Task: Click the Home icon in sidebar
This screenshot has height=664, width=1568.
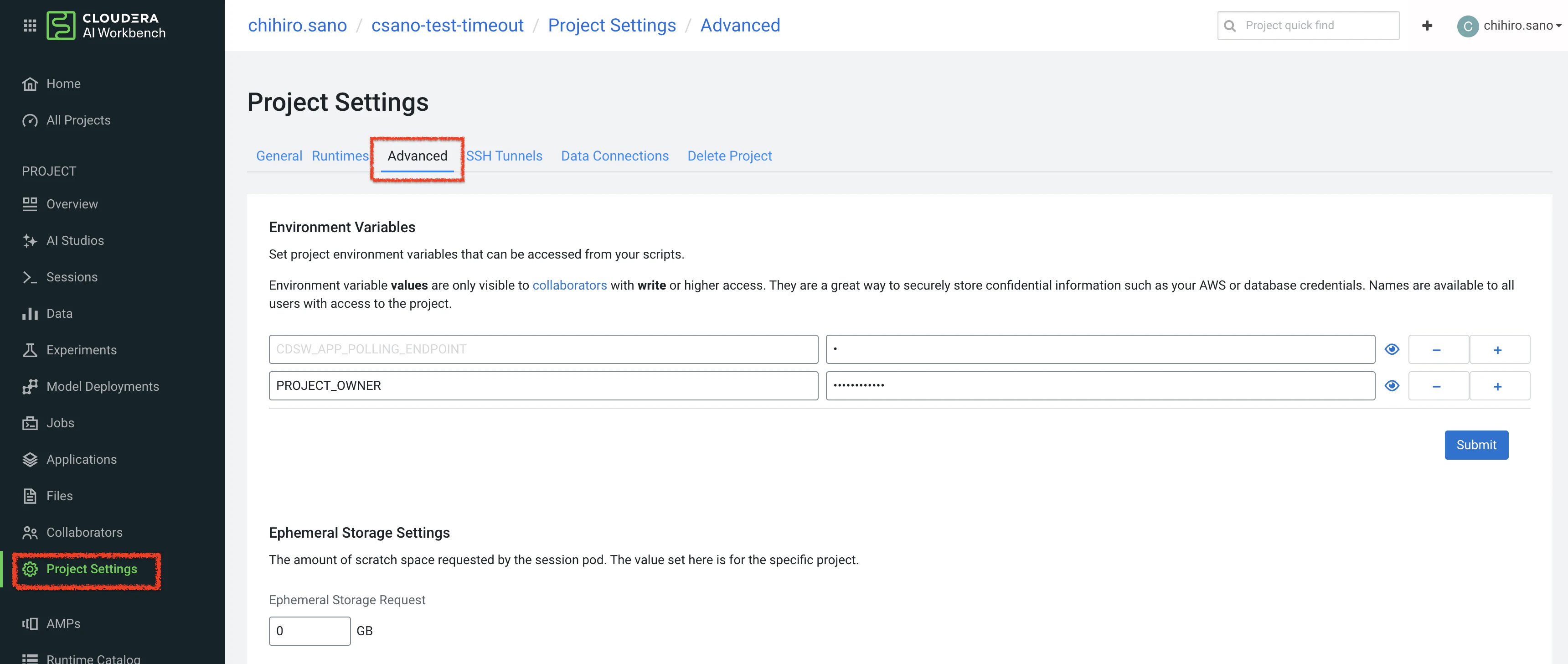Action: 30,84
